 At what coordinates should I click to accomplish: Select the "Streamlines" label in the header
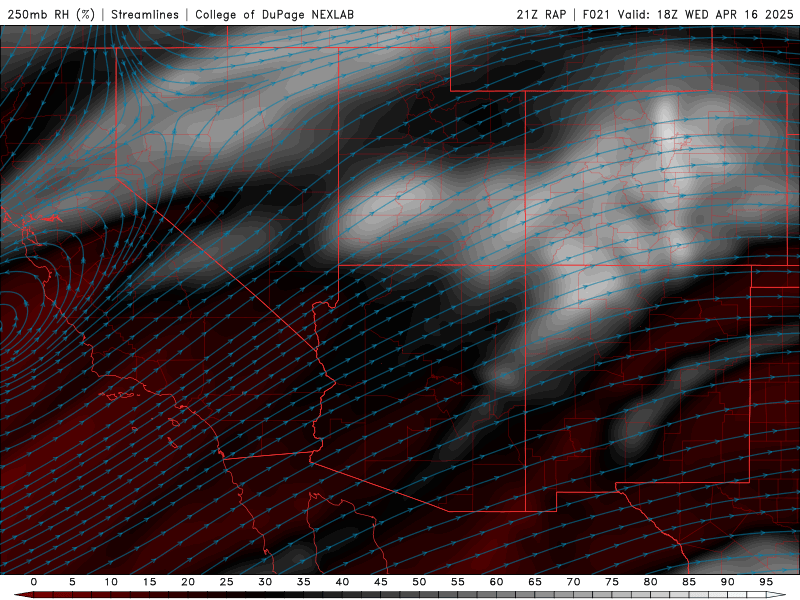pyautogui.click(x=145, y=14)
